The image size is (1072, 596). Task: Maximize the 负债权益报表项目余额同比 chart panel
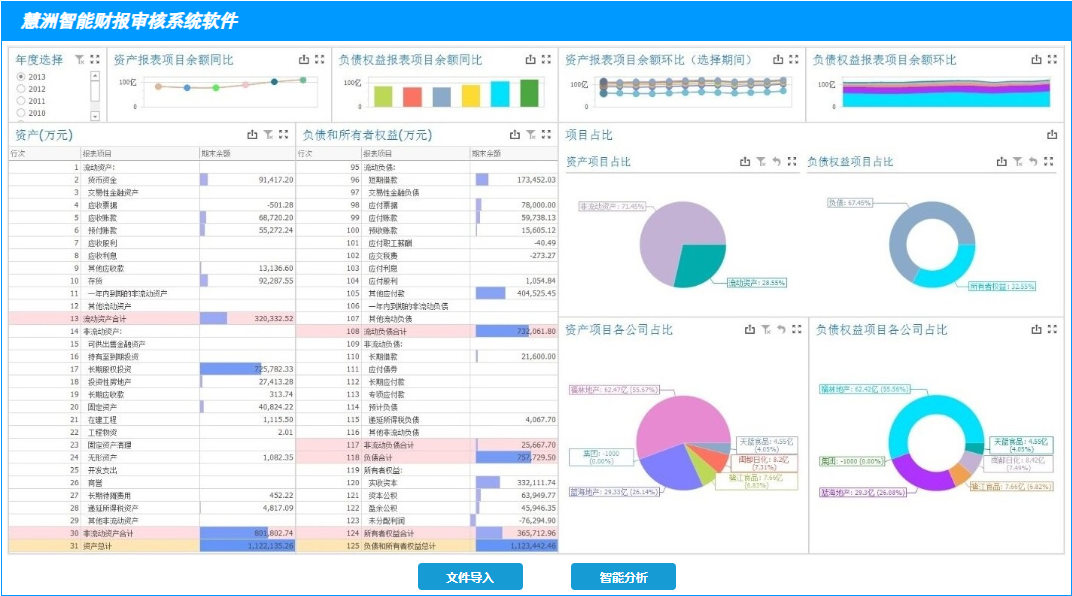click(x=546, y=60)
